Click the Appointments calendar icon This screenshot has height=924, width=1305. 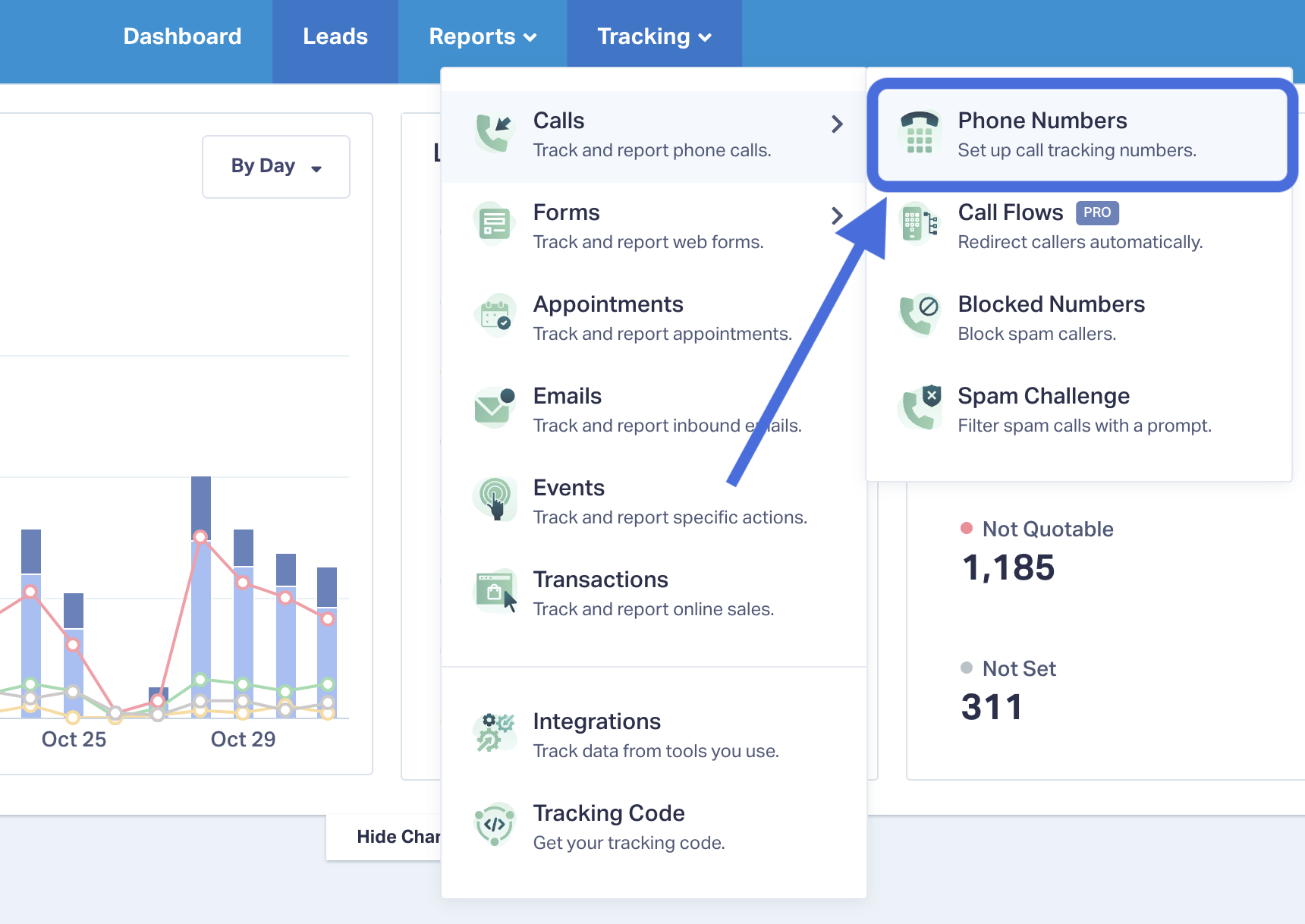pyautogui.click(x=494, y=316)
